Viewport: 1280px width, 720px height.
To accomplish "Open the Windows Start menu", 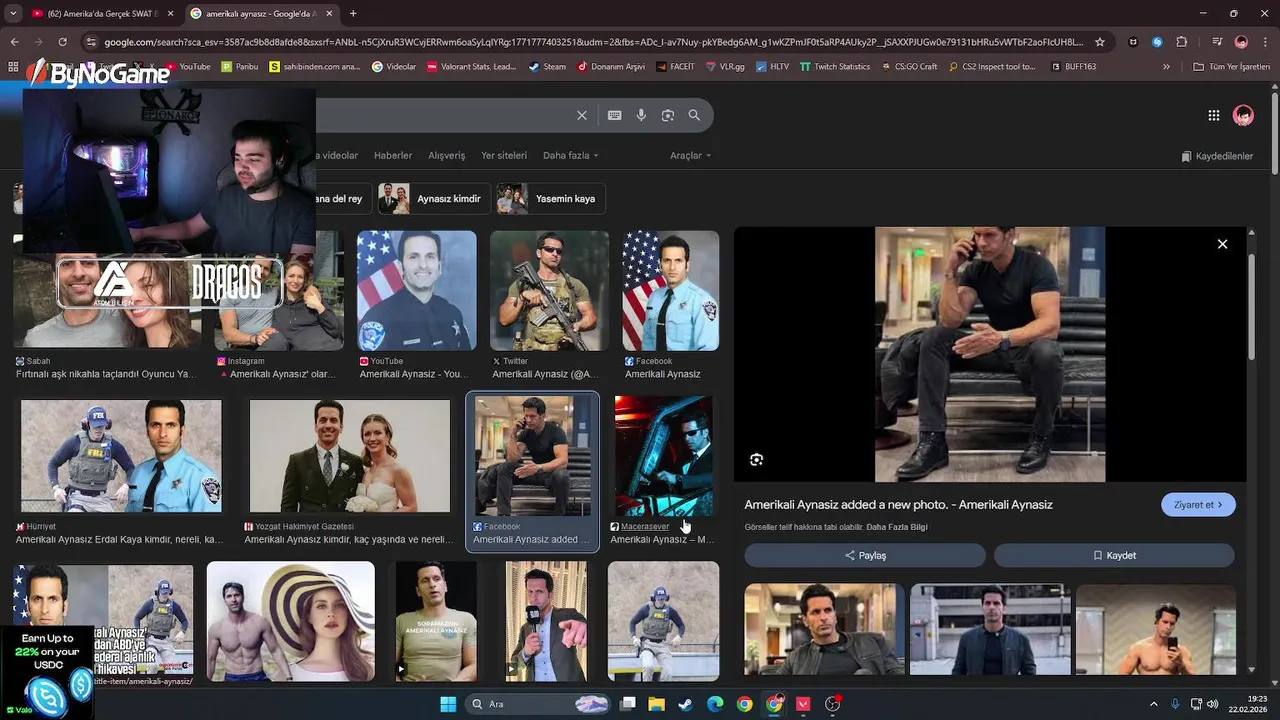I will [448, 704].
